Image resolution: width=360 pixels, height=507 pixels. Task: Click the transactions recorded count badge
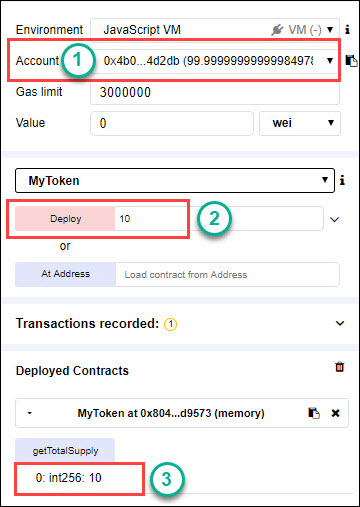point(171,324)
